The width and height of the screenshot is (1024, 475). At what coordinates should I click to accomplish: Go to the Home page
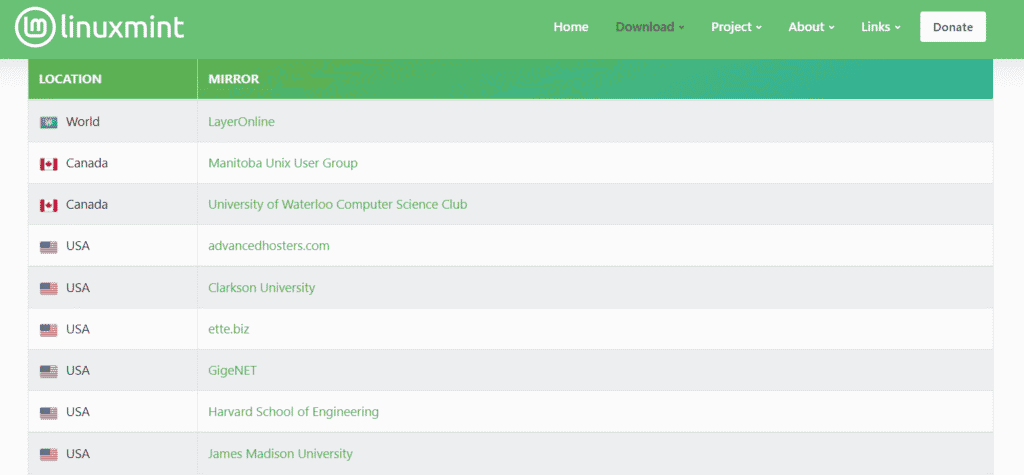[571, 27]
